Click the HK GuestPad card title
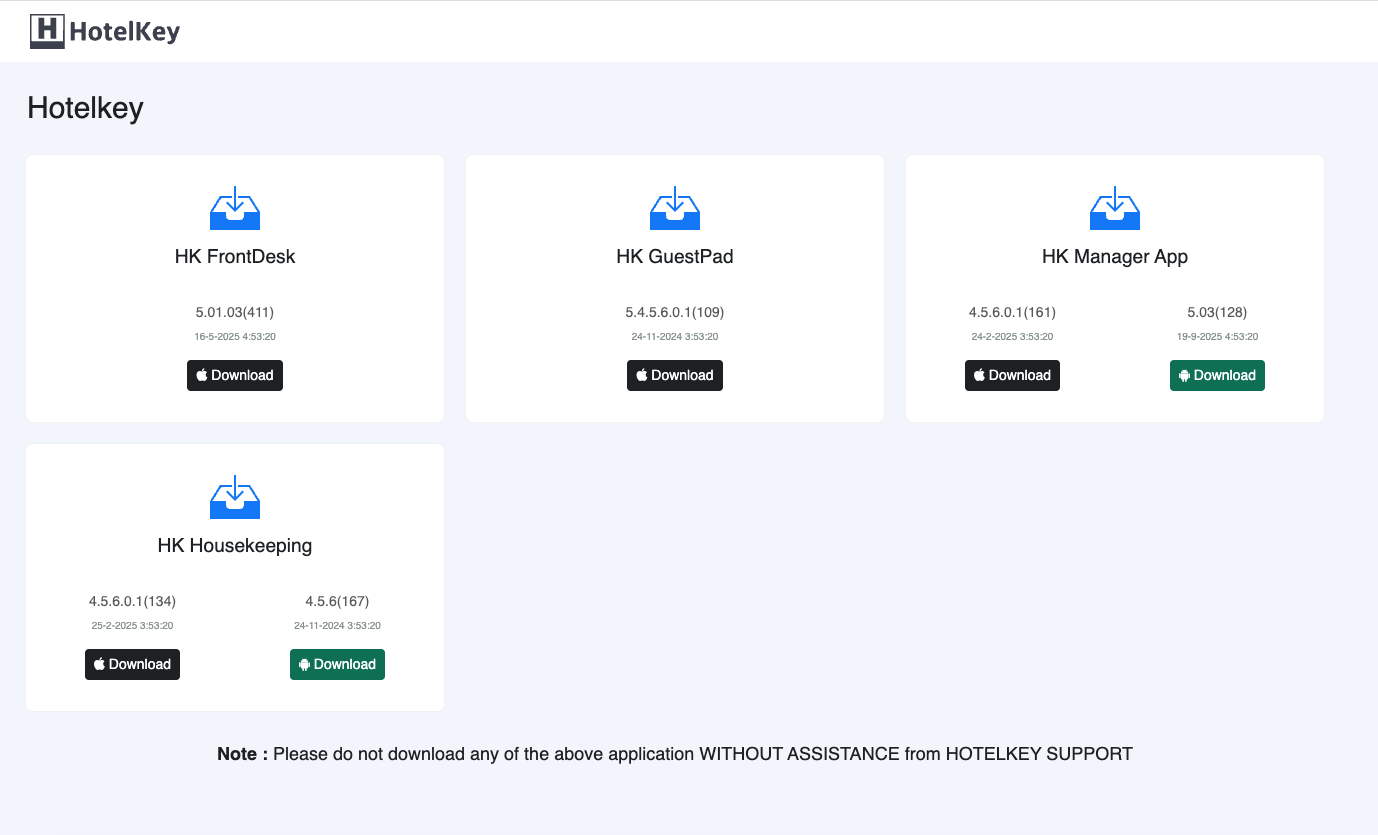The width and height of the screenshot is (1378, 835). 675,257
